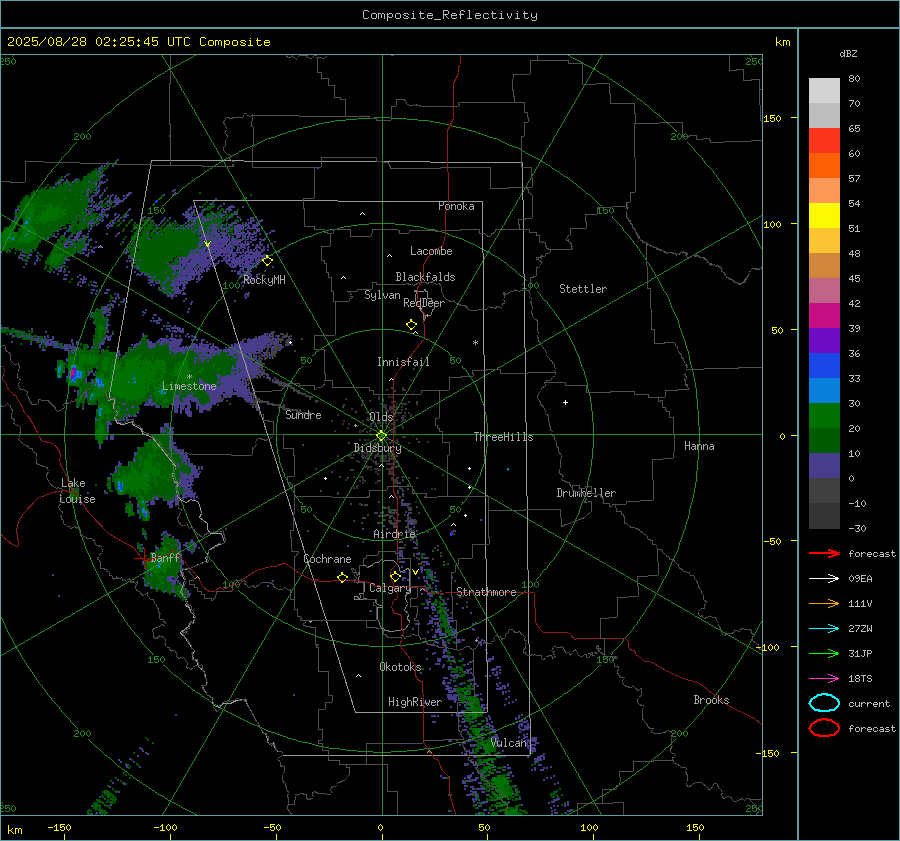Select the 33 dBZ blue swatch
This screenshot has height=841, width=900.
pyautogui.click(x=824, y=366)
